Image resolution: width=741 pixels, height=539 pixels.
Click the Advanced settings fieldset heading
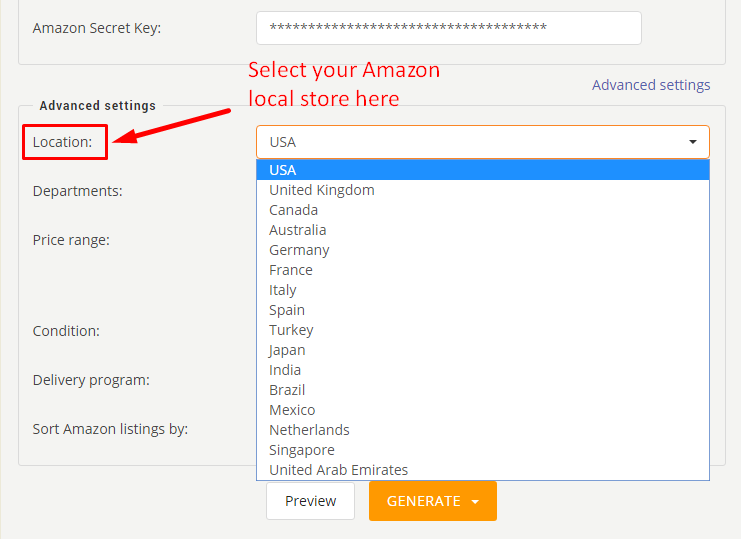97,105
